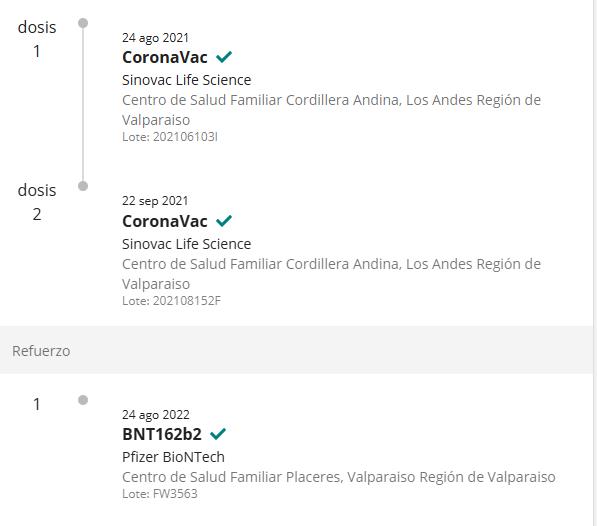Click the BNT162b2 vaccine name
597x526 pixels.
tap(162, 434)
